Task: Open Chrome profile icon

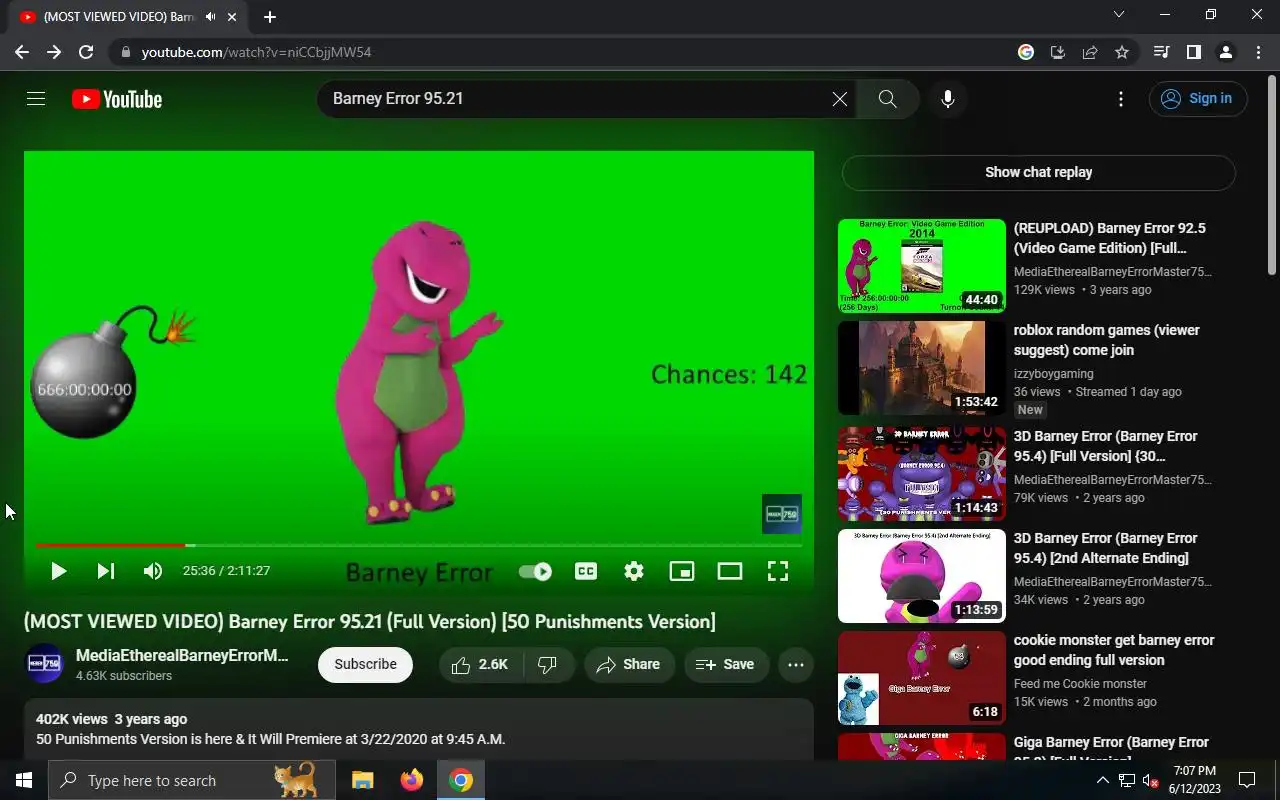Action: pyautogui.click(x=1225, y=52)
